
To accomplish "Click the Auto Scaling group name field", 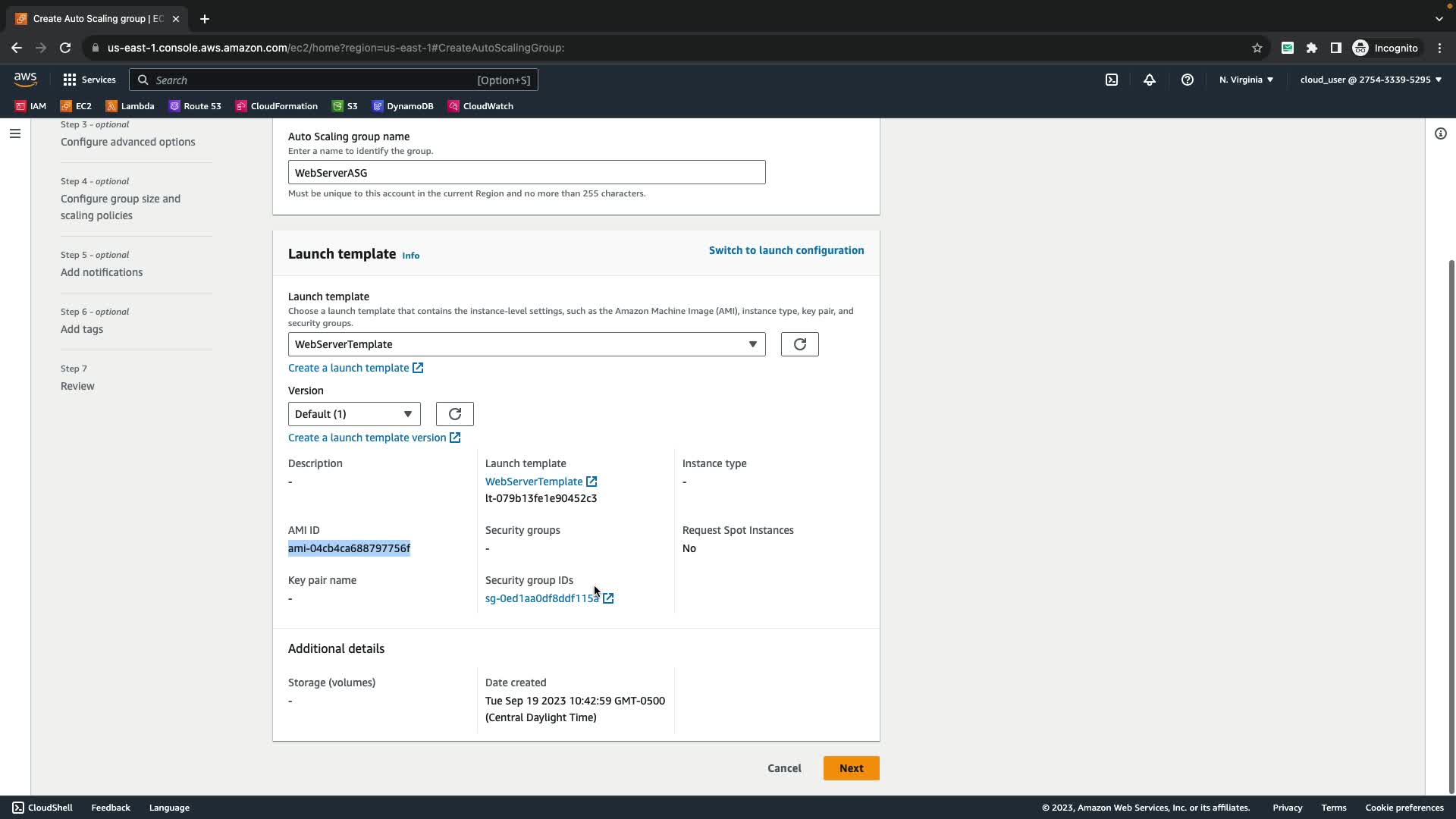I will (x=526, y=173).
